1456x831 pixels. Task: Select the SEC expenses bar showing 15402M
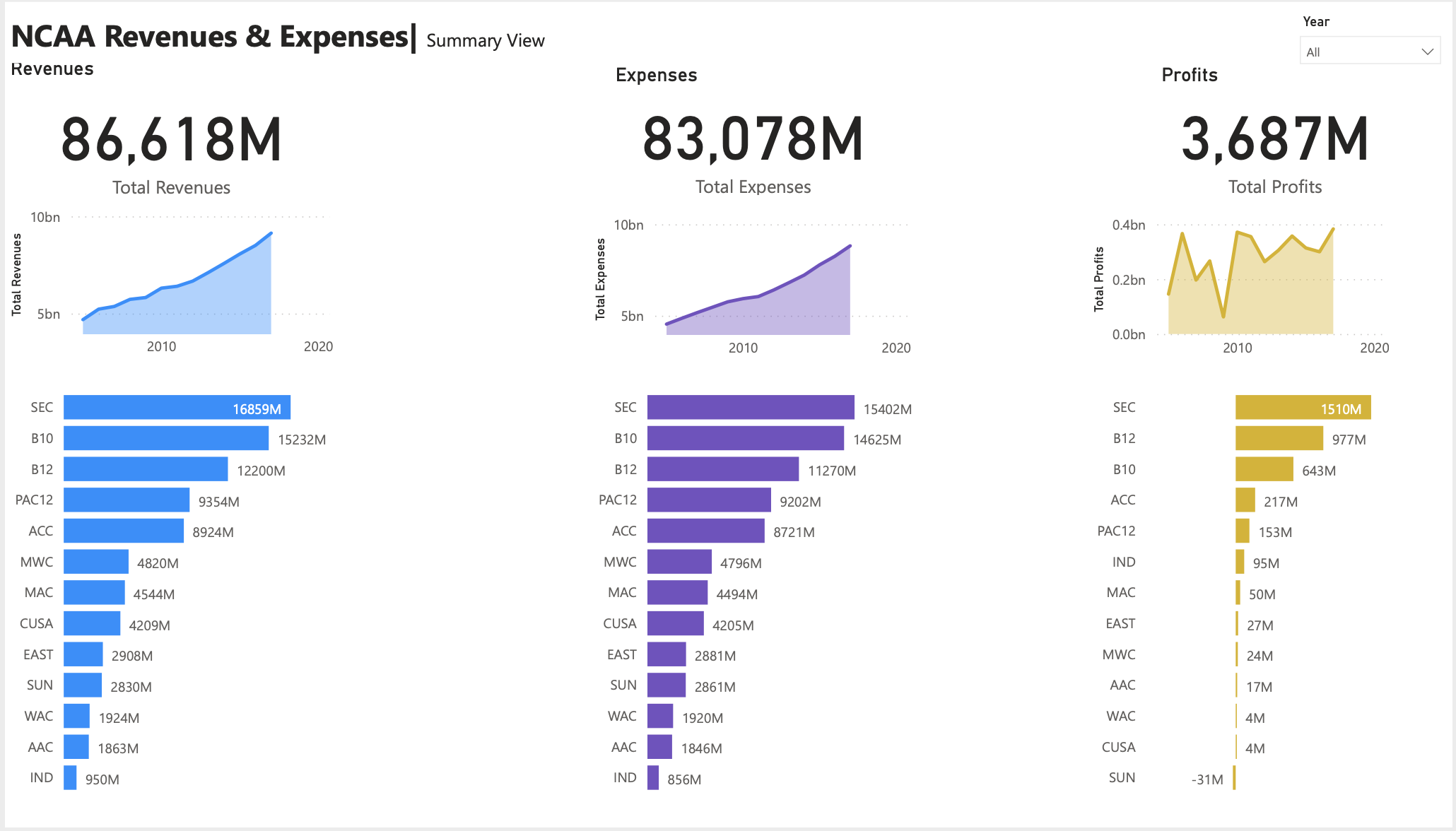(749, 408)
